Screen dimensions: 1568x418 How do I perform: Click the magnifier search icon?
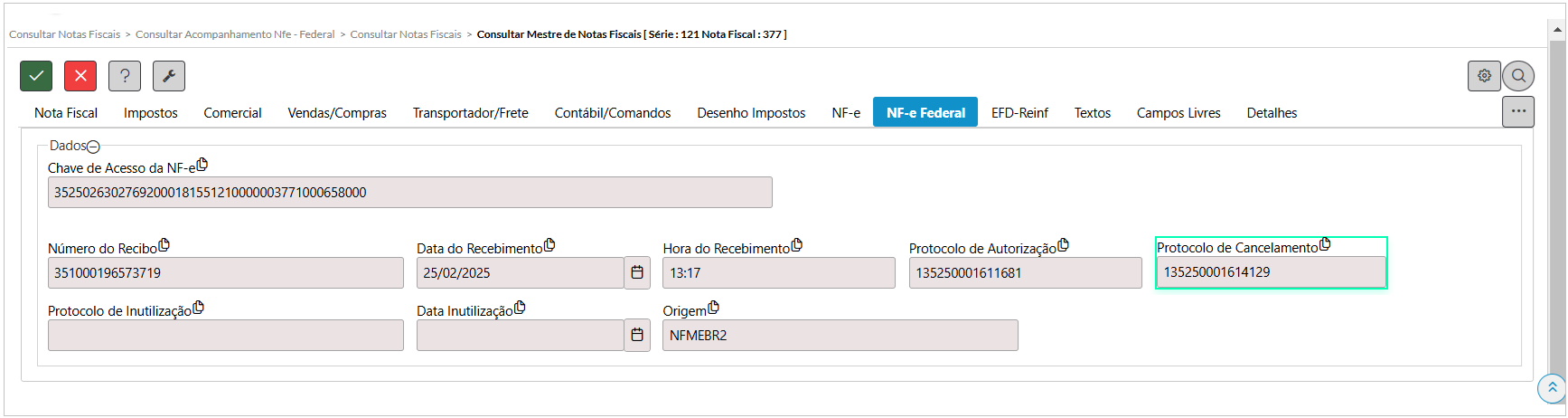1518,76
